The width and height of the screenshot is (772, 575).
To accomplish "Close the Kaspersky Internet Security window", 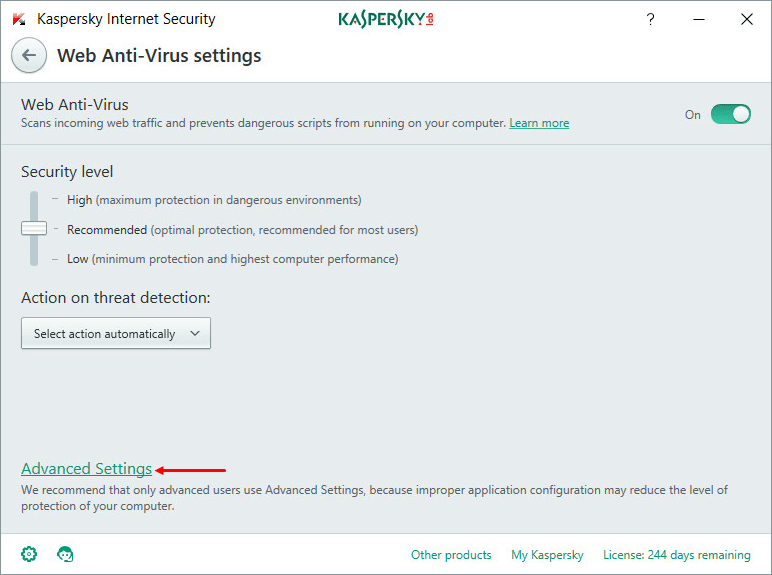I will click(x=746, y=19).
